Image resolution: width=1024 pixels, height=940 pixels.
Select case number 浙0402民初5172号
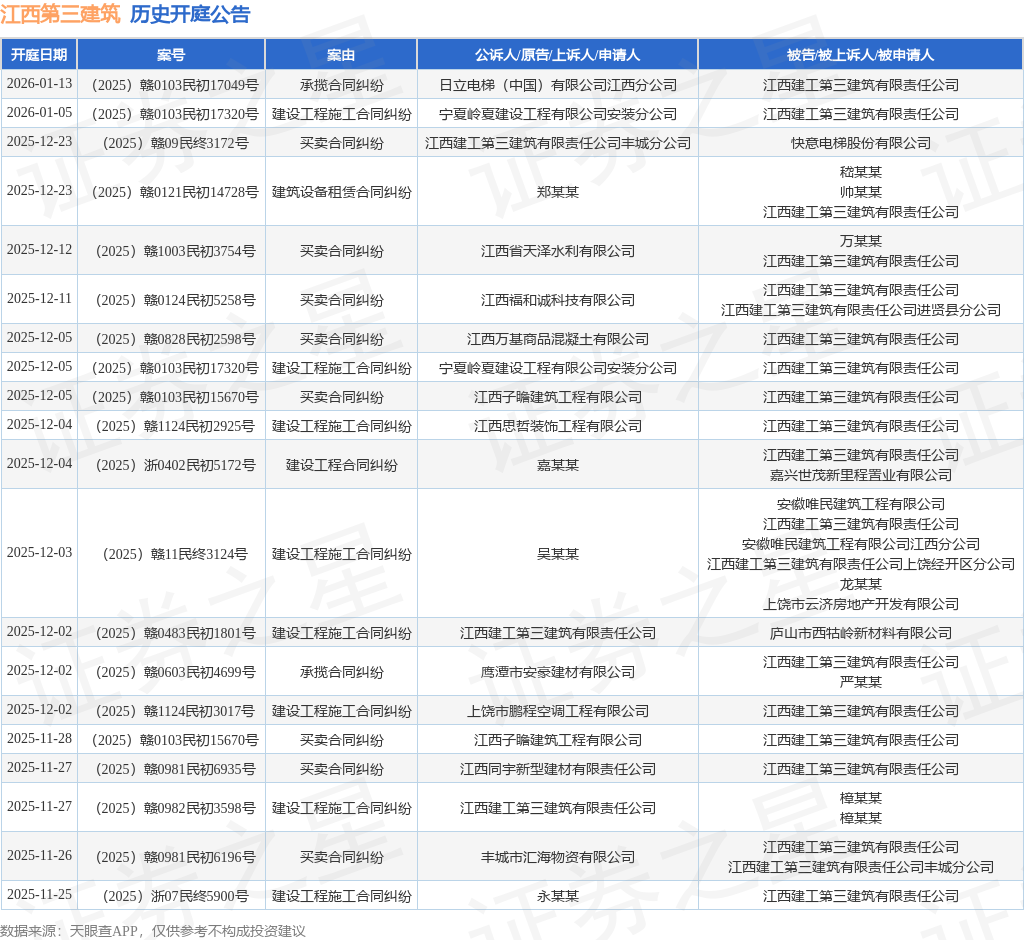(x=175, y=465)
